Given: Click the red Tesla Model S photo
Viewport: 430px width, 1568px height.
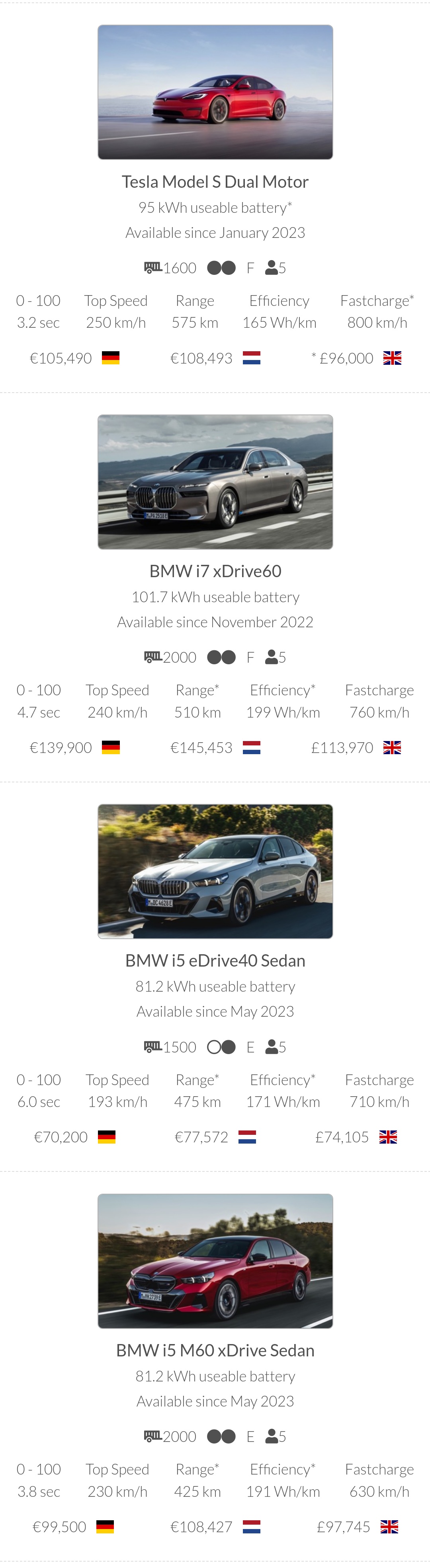Looking at the screenshot, I should [x=215, y=93].
